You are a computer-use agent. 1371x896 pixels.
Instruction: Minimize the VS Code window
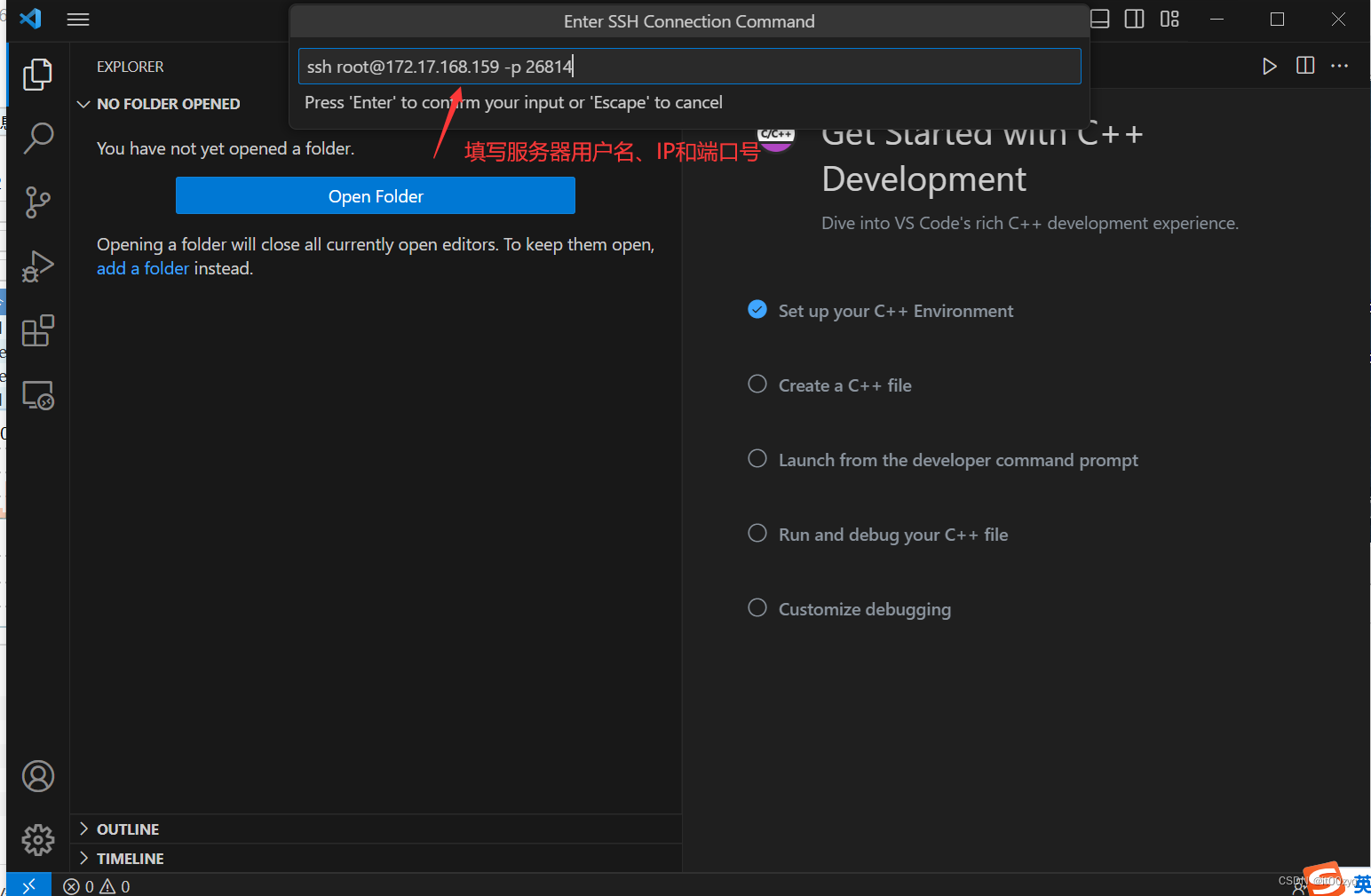click(x=1216, y=20)
